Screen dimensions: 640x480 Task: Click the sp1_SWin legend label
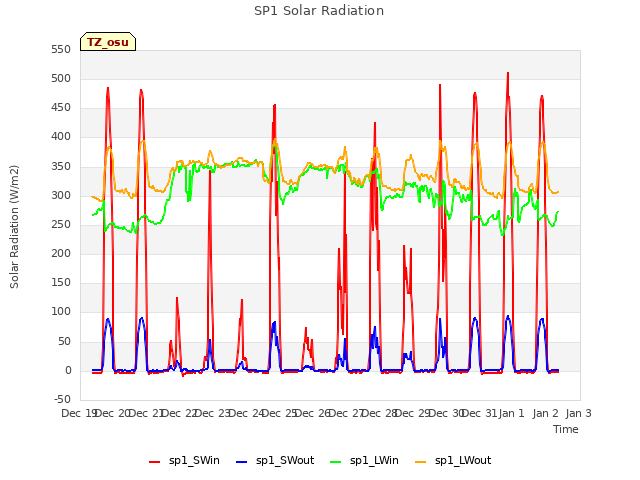(194, 461)
